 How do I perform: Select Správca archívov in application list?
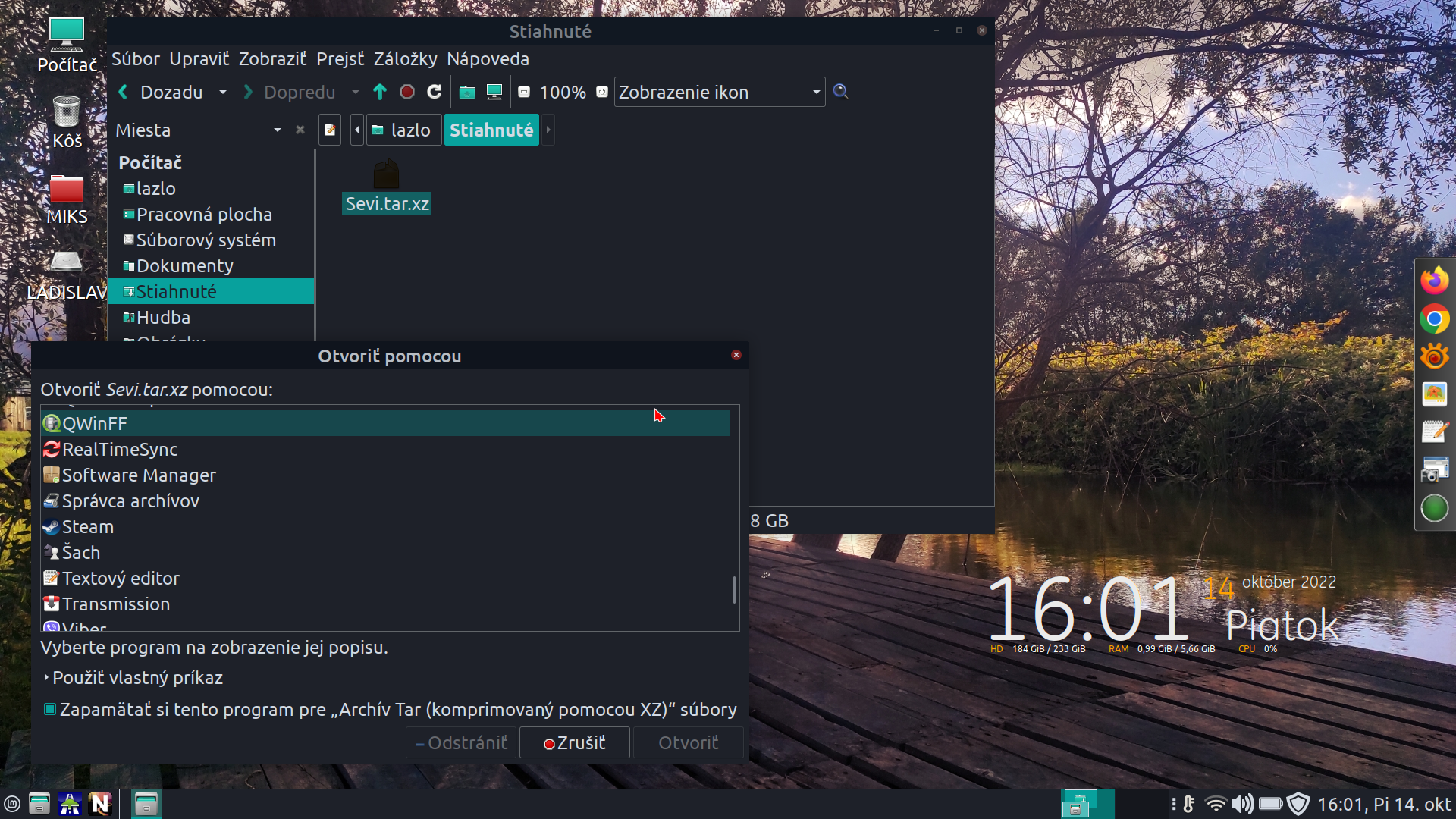[x=130, y=500]
